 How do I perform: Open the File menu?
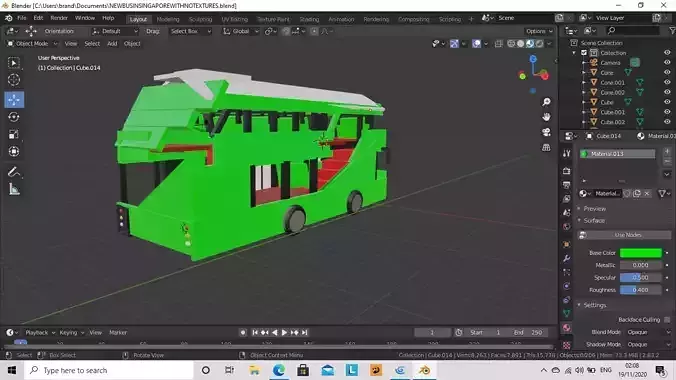[x=22, y=18]
